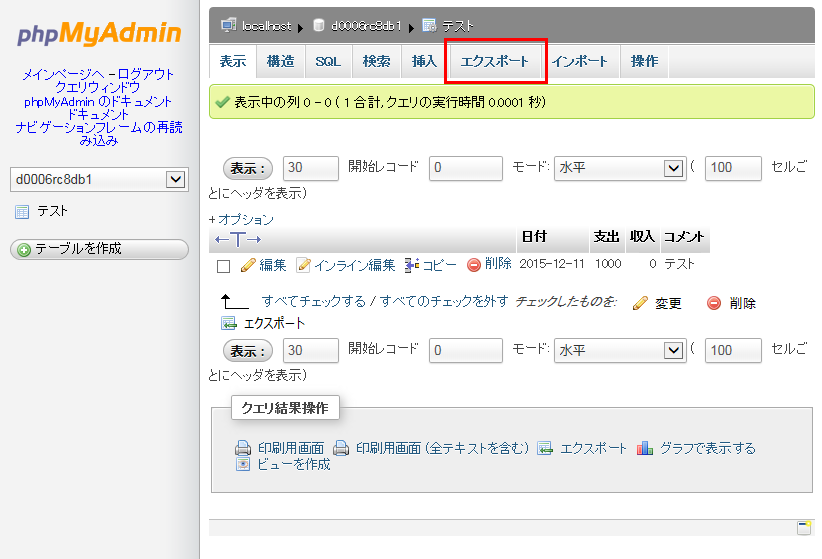Screen dimensions: 822x559
Task: Sort by the 支出 column header
Action: pos(607,237)
